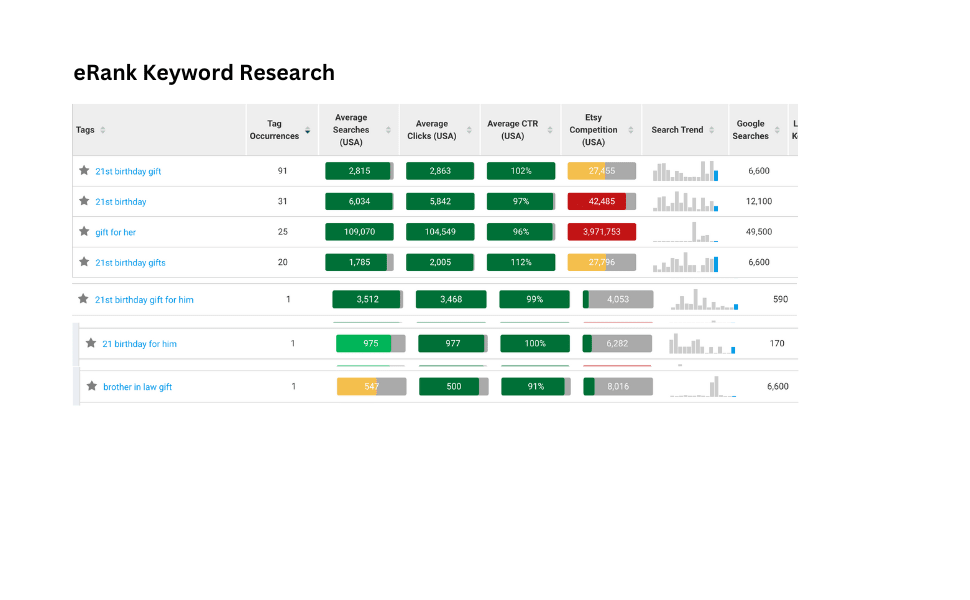Star the "21st birthday" keyword row

84,200
